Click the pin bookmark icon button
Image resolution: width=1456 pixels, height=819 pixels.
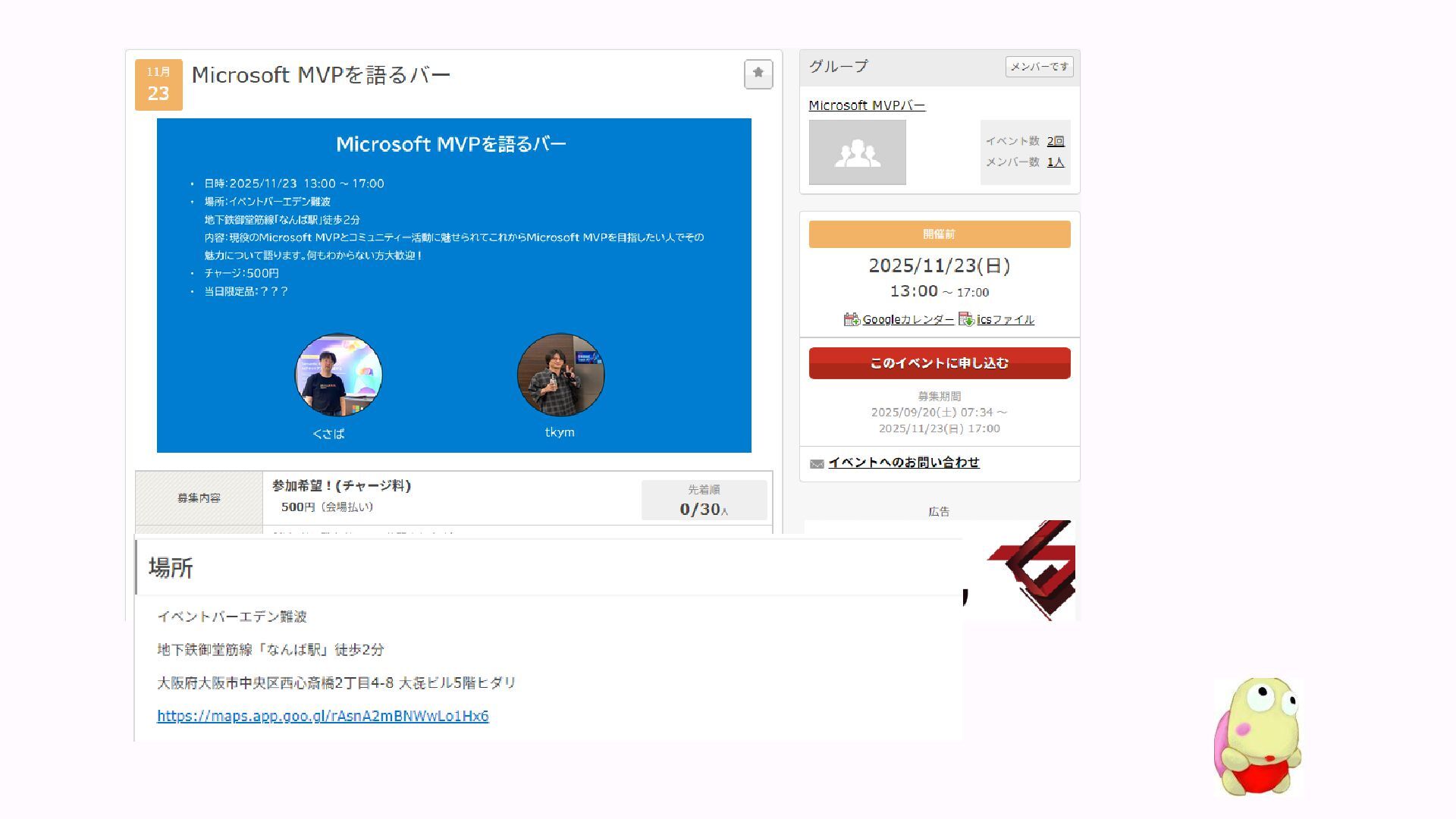pyautogui.click(x=758, y=74)
